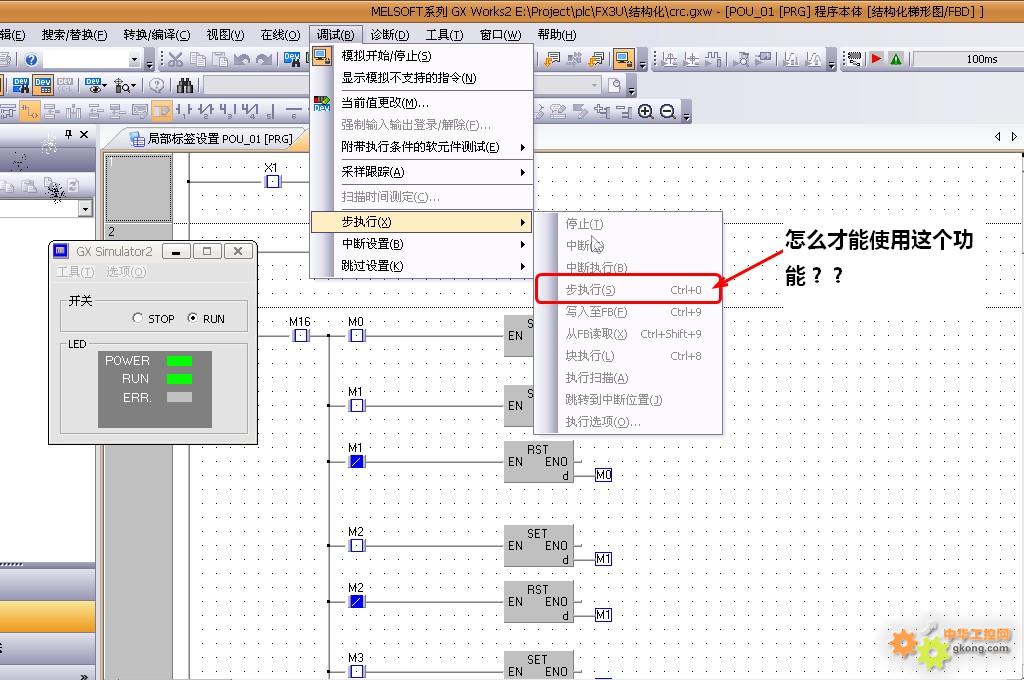The width and height of the screenshot is (1024, 680).
Task: Close the left navigation panel
Action: pos(84,135)
